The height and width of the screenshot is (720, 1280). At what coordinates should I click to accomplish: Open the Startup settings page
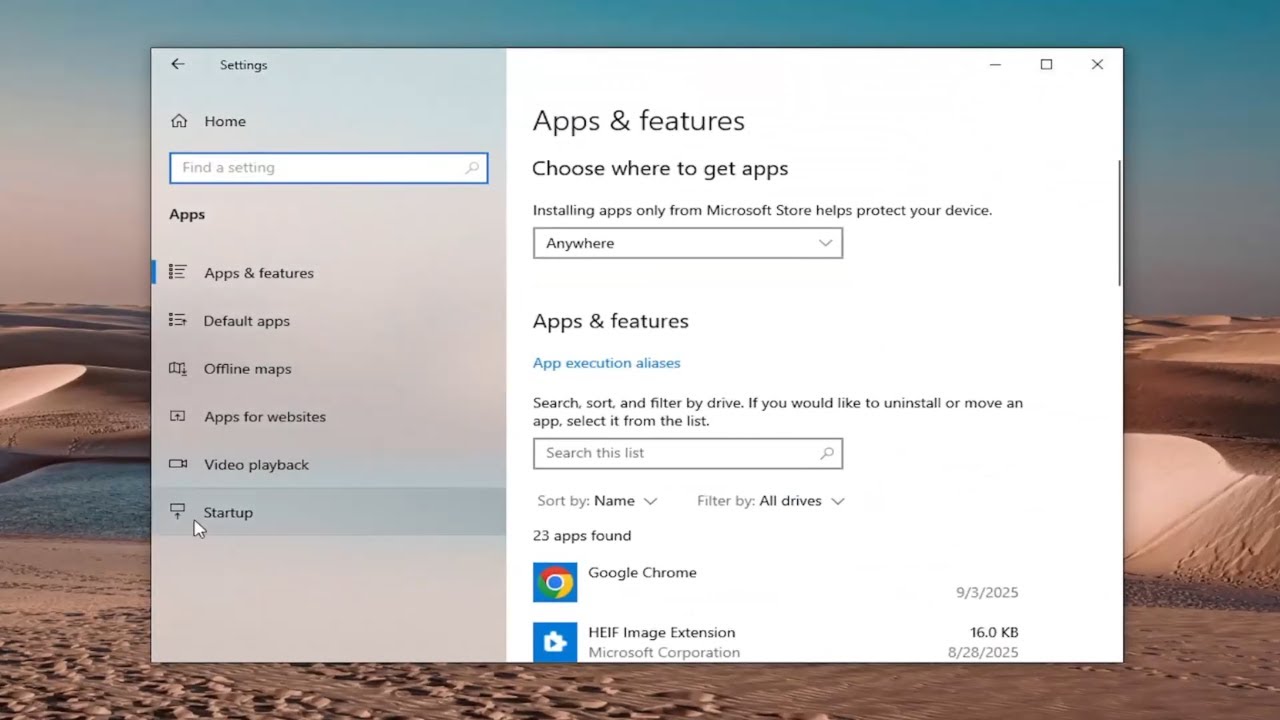329,512
